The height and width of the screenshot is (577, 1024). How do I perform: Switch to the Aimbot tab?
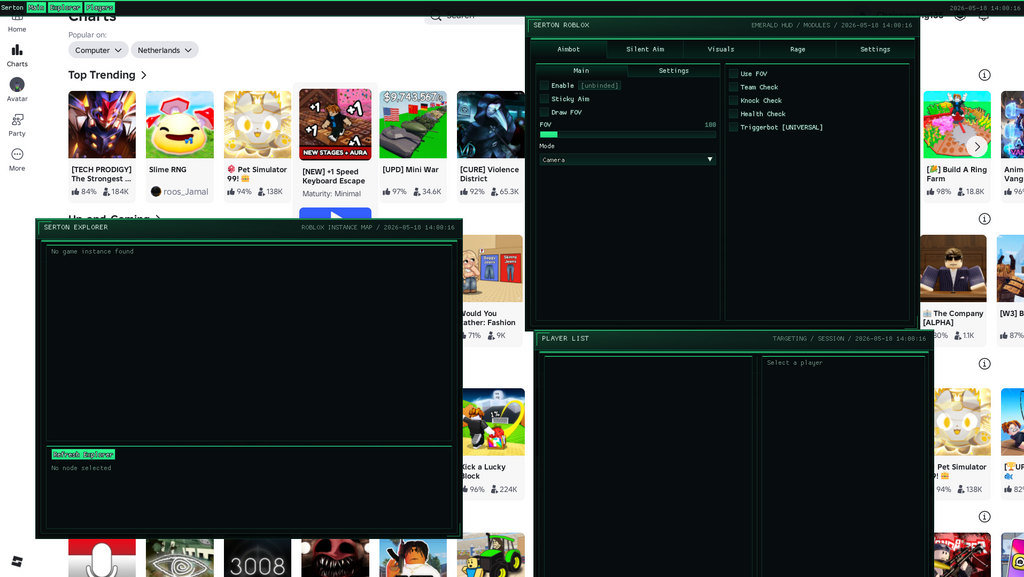coord(568,49)
